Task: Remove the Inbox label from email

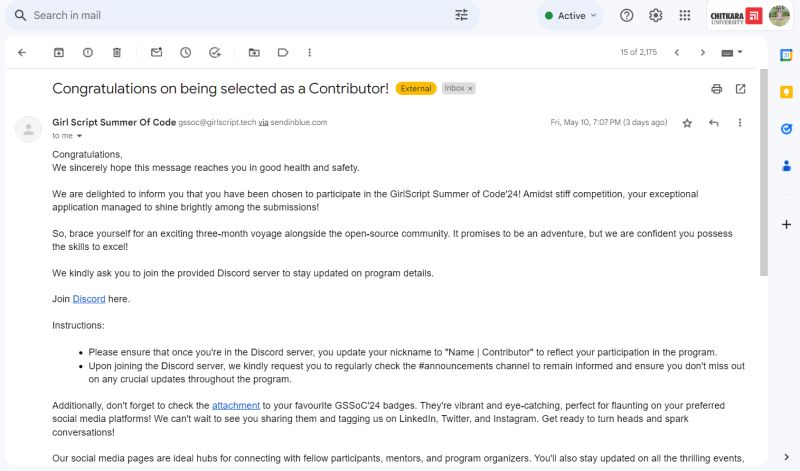Action: tap(471, 89)
